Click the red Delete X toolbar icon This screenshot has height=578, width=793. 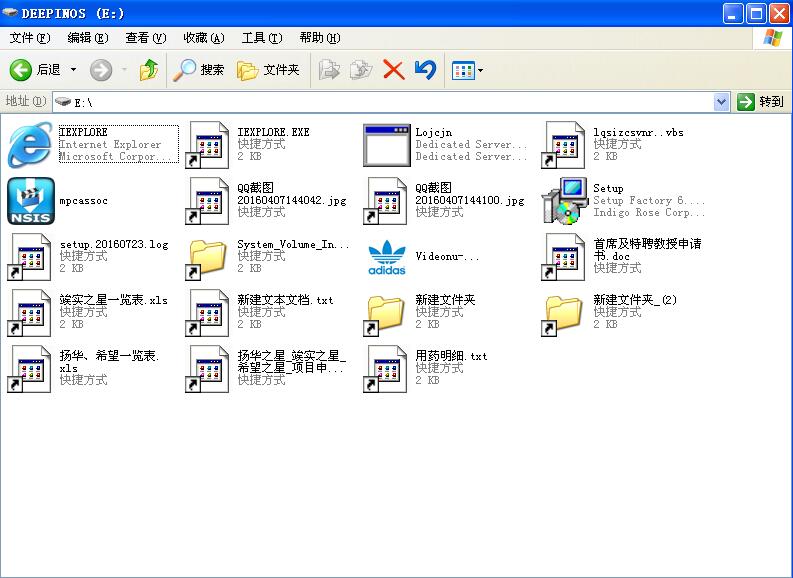click(x=393, y=70)
